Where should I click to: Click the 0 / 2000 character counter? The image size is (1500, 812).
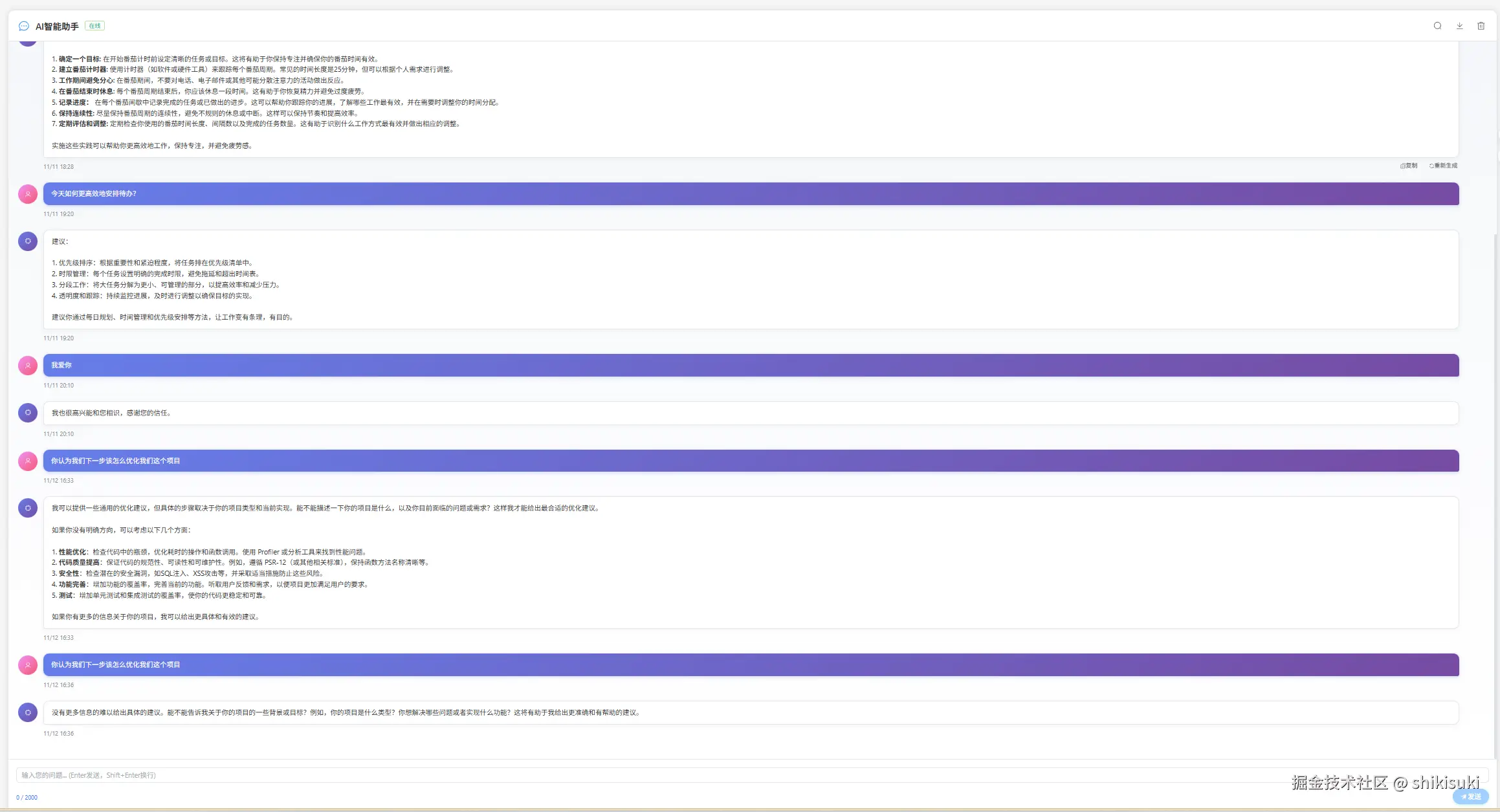coord(27,798)
